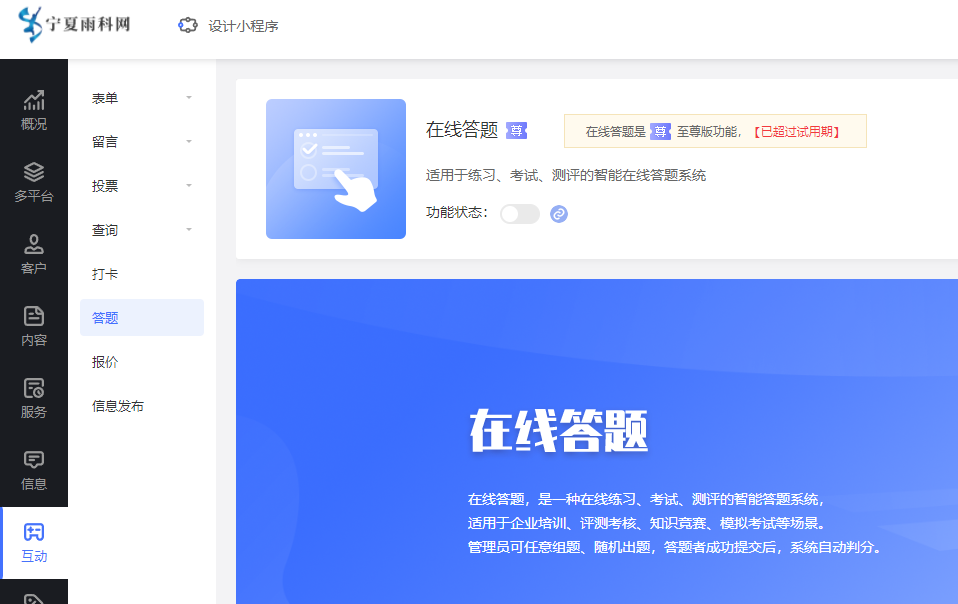Click the 至尊版功能 text in trial notice
The height and width of the screenshot is (604, 958).
click(x=707, y=131)
